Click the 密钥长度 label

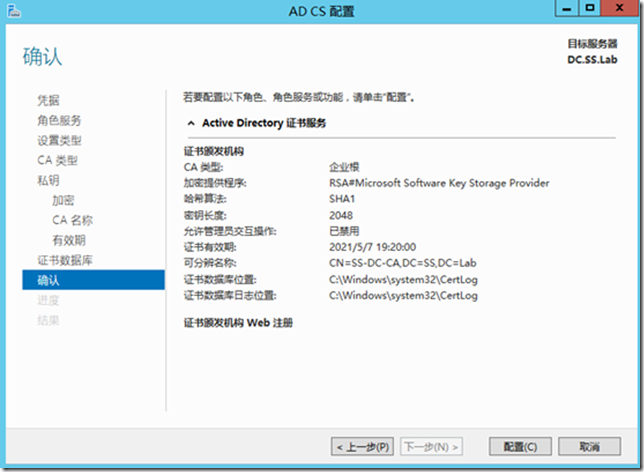pyautogui.click(x=205, y=215)
